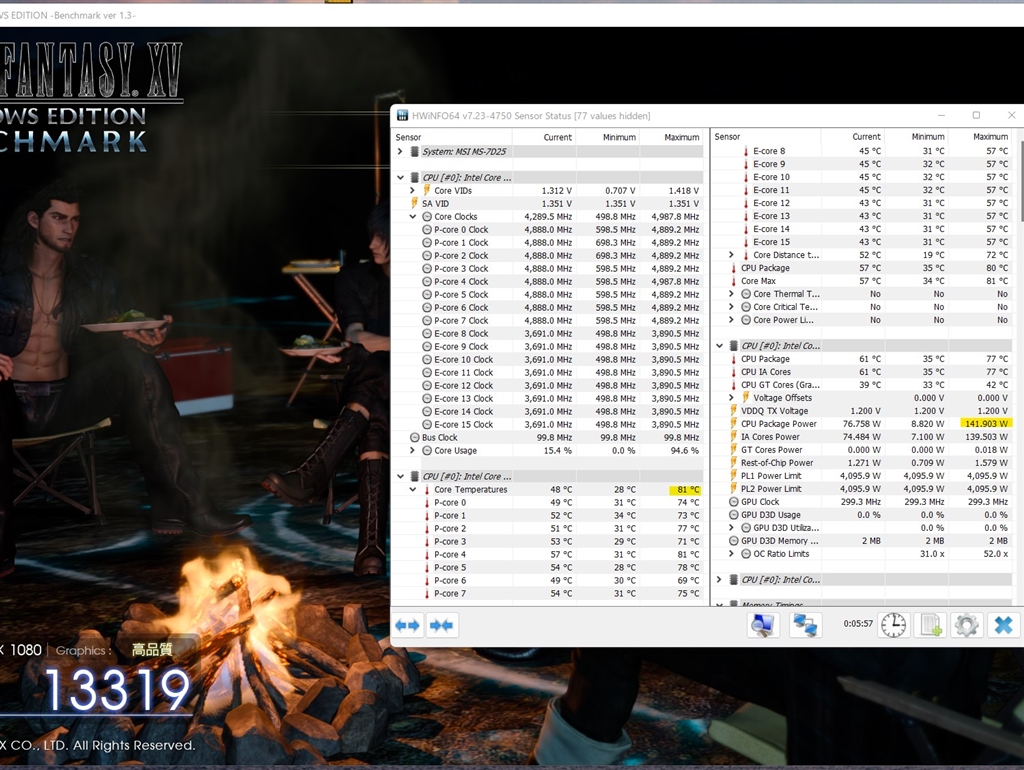Click the GPU D3D Usage circle icon

pyautogui.click(x=733, y=515)
